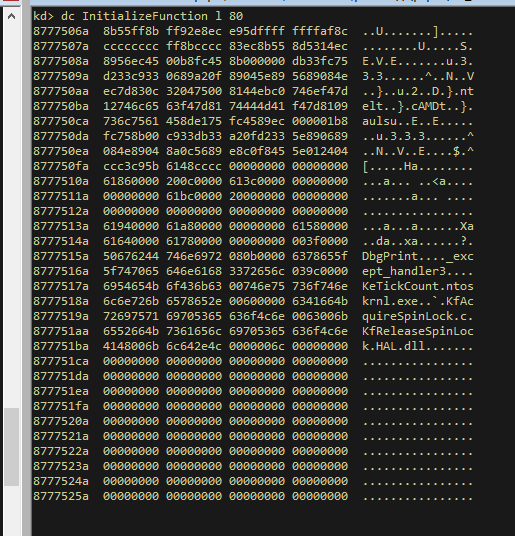Screen dimensions: 515x536
Task: Click address 8777521a
Action: (61, 437)
